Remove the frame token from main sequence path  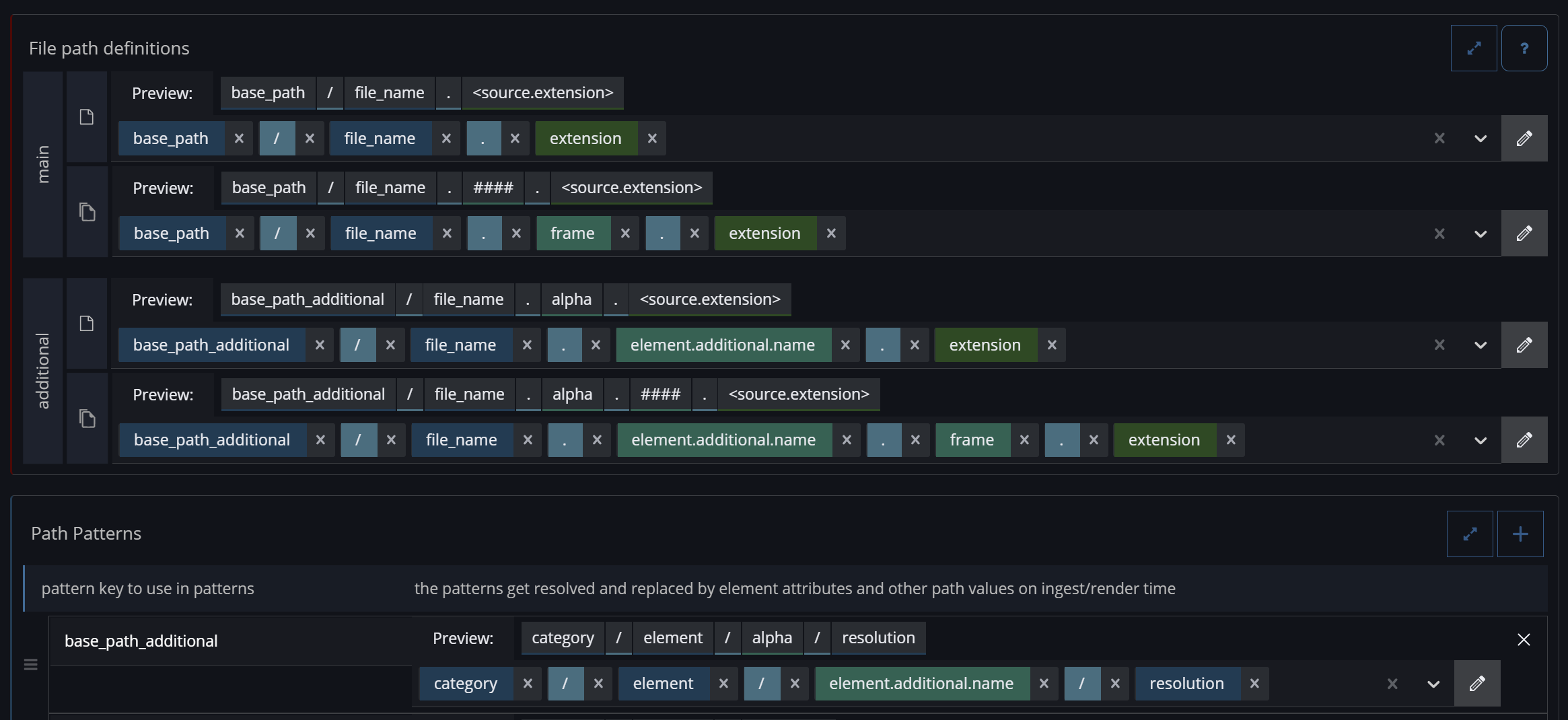pyautogui.click(x=625, y=233)
